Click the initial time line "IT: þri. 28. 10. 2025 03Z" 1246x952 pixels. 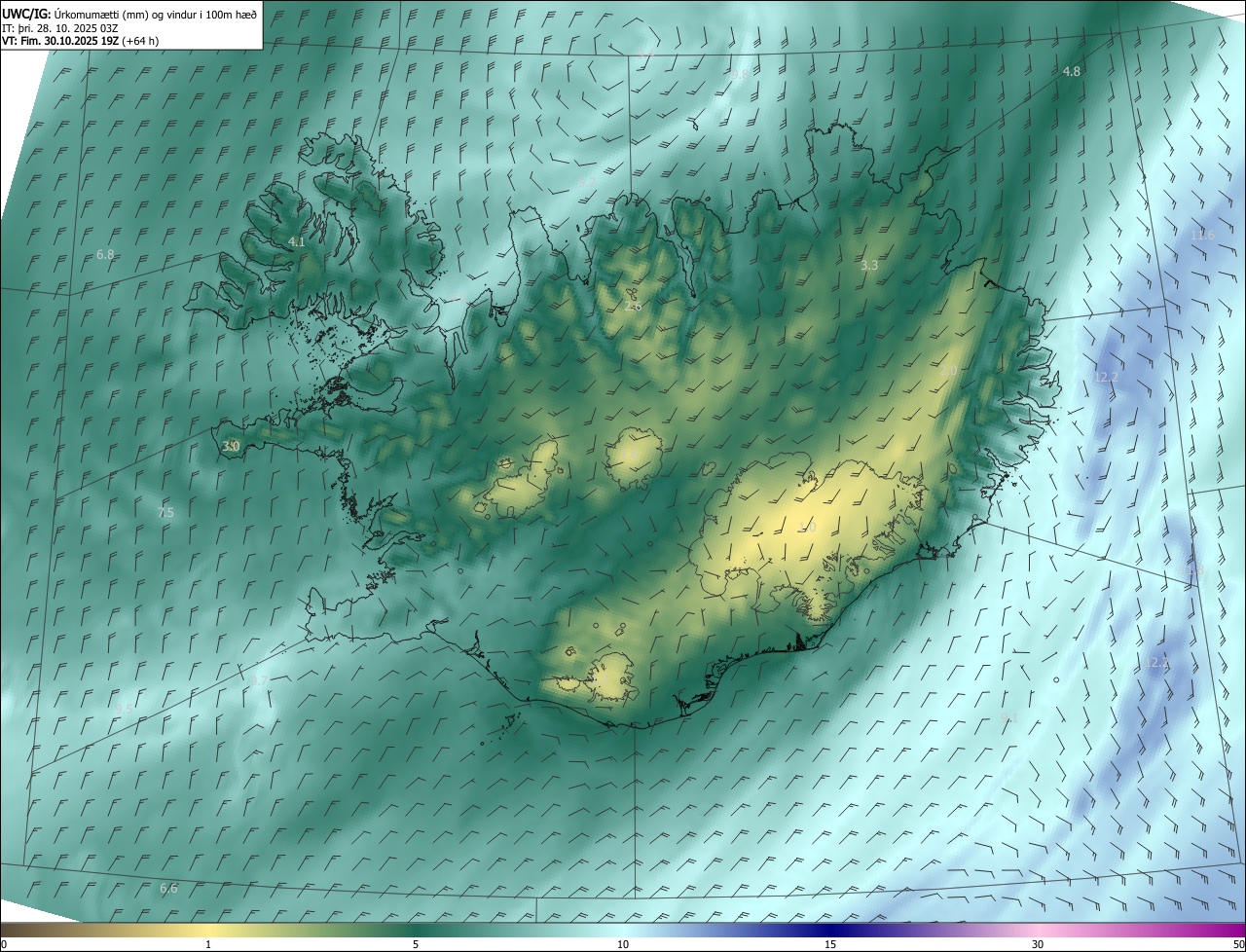tap(60, 27)
